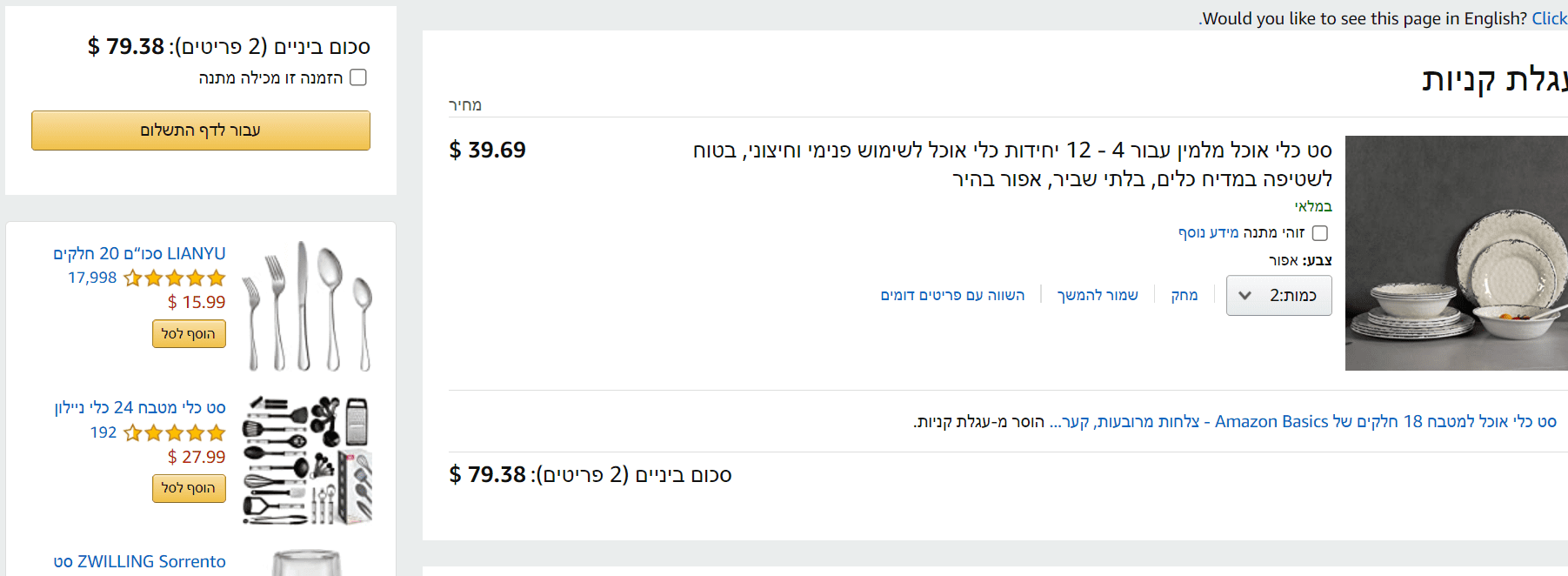1568x576 pixels.
Task: Open star rating of 24-piece kitchen utensil set
Action: (175, 432)
